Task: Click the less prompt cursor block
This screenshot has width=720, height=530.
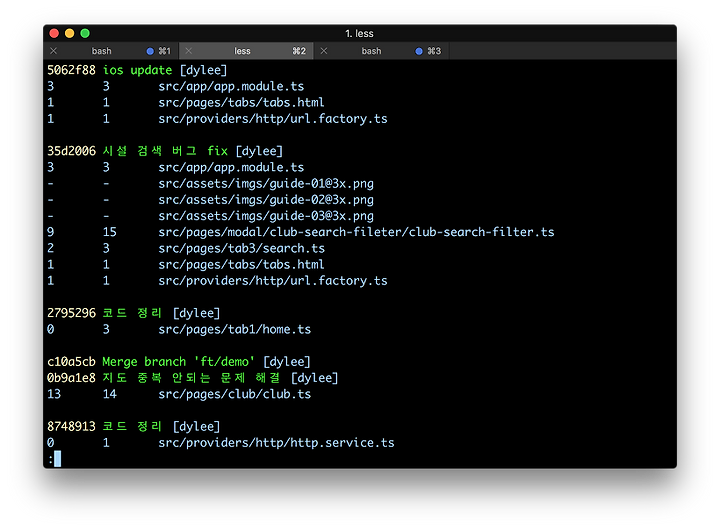Action: click(57, 459)
